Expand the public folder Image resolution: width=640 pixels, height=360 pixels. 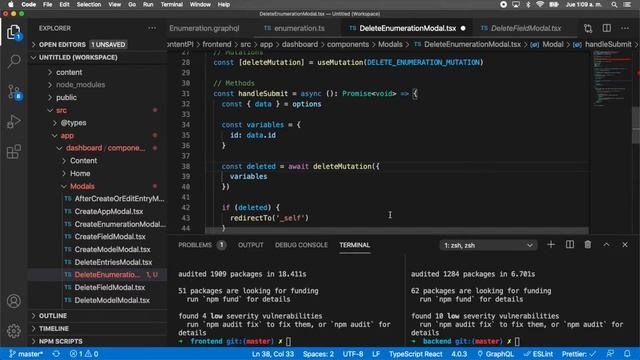[x=66, y=98]
